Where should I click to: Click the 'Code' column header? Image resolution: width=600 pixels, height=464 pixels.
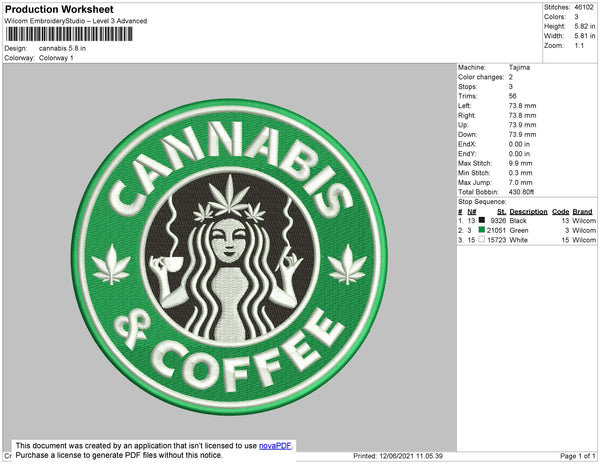click(561, 212)
